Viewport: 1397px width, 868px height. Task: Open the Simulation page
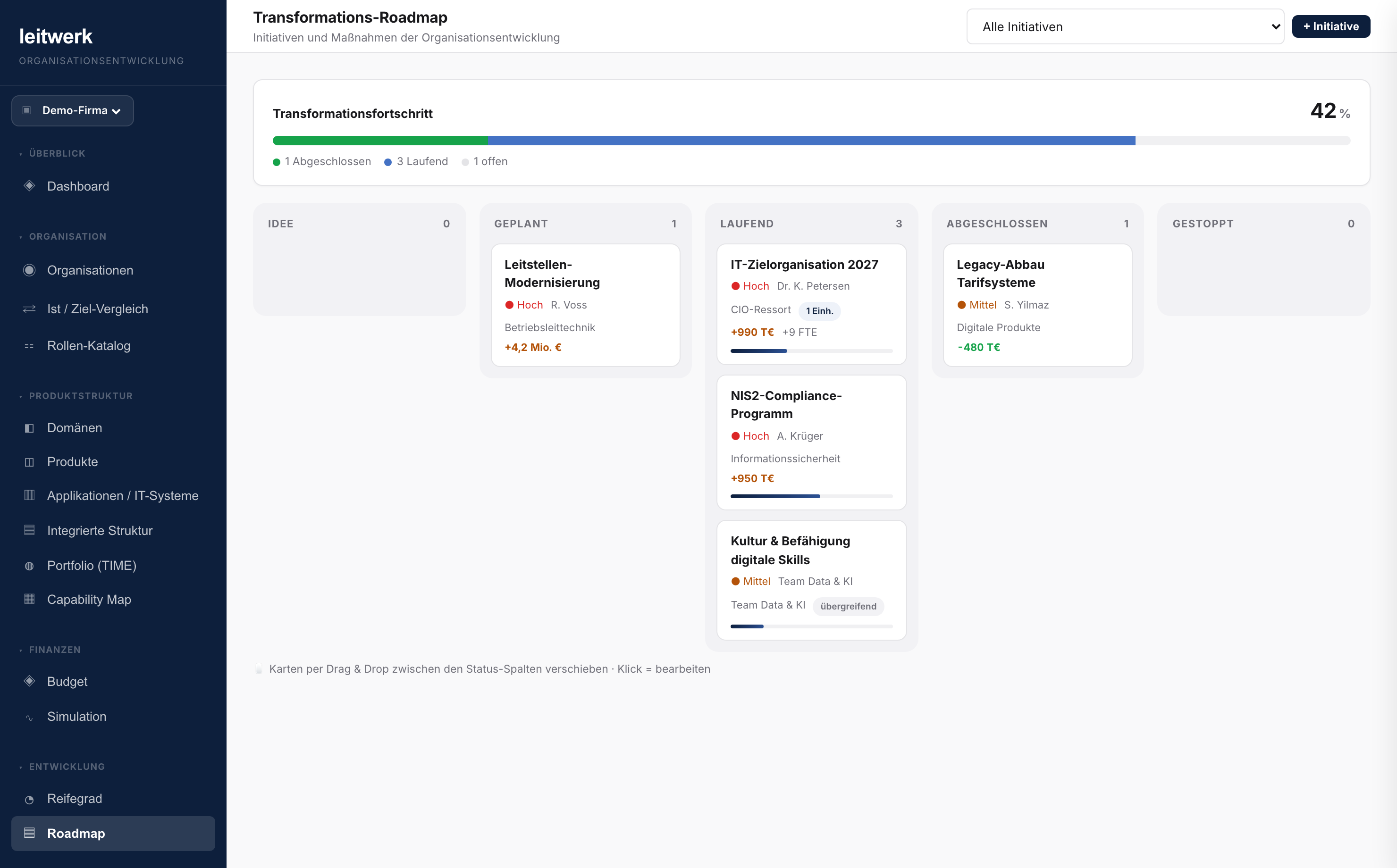point(113,717)
